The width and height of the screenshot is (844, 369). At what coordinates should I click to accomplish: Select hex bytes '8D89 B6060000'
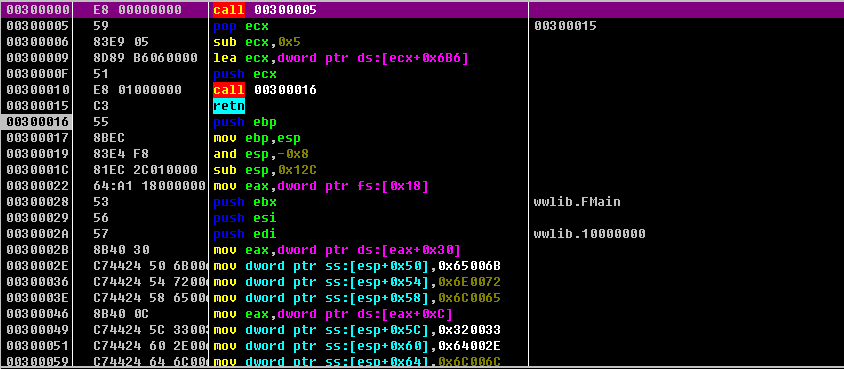coord(145,58)
